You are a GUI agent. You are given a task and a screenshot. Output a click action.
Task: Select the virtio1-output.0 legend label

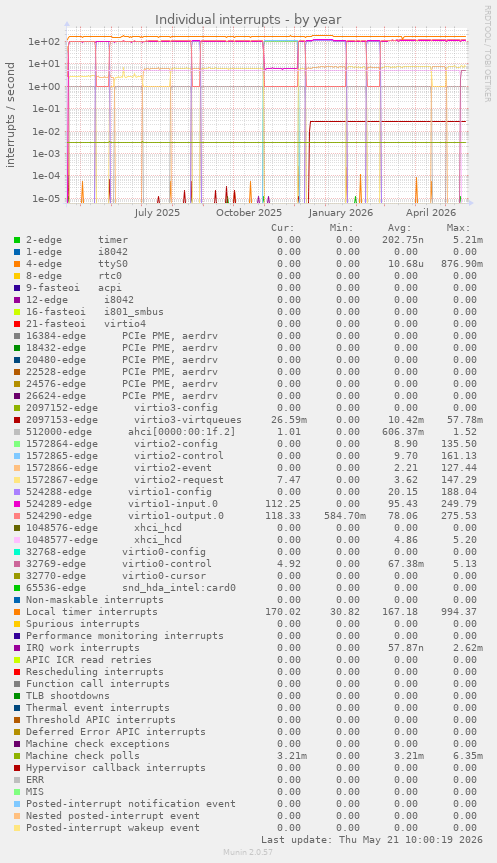point(176,516)
